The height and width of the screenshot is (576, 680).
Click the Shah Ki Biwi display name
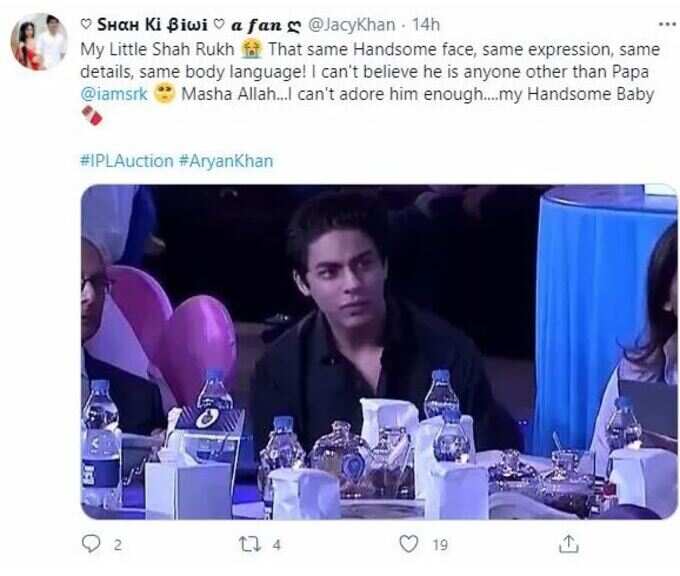[153, 25]
